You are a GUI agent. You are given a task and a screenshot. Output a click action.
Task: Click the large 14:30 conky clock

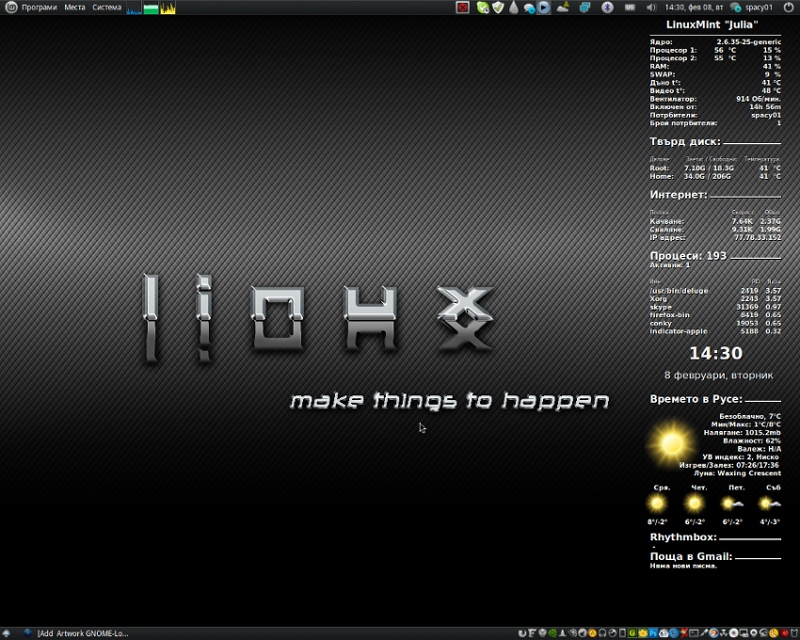(716, 353)
